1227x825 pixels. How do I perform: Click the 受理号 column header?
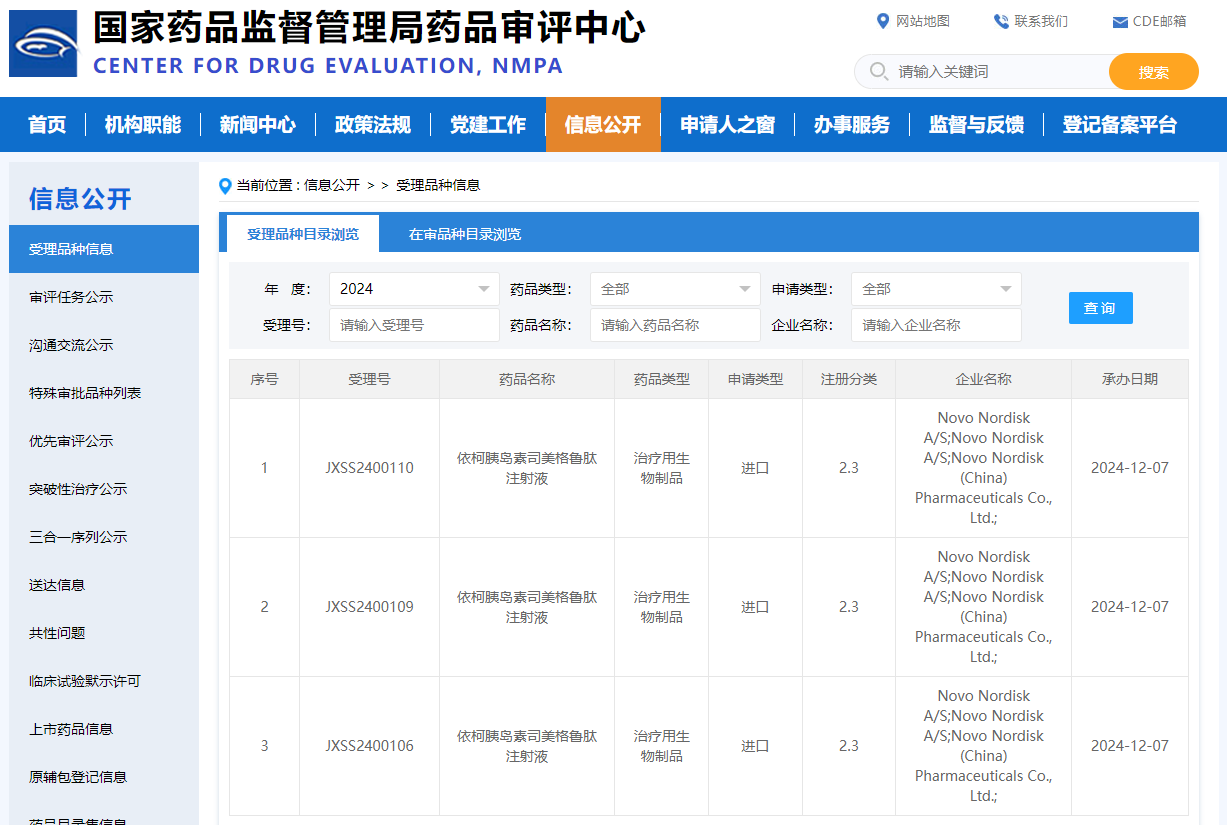point(369,379)
